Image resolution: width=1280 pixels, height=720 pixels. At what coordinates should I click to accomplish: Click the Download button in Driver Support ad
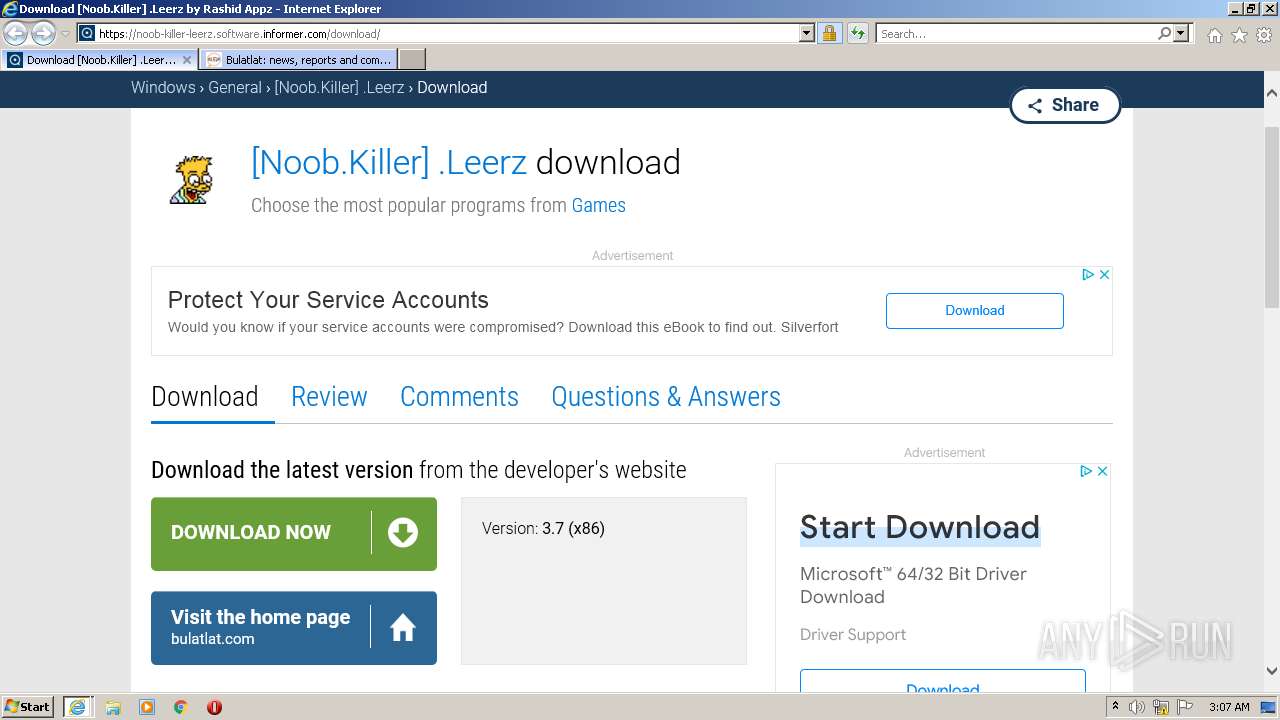click(943, 681)
